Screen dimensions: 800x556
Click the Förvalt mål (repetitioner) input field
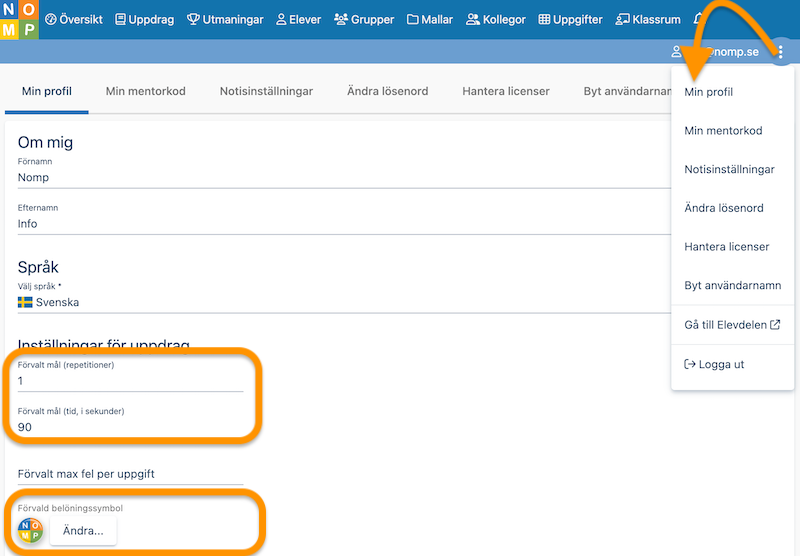click(x=130, y=381)
